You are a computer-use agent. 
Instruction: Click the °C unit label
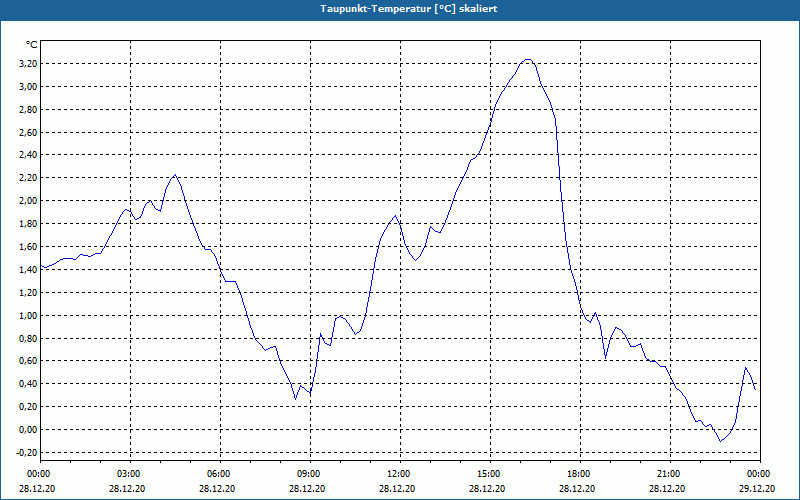pos(31,45)
